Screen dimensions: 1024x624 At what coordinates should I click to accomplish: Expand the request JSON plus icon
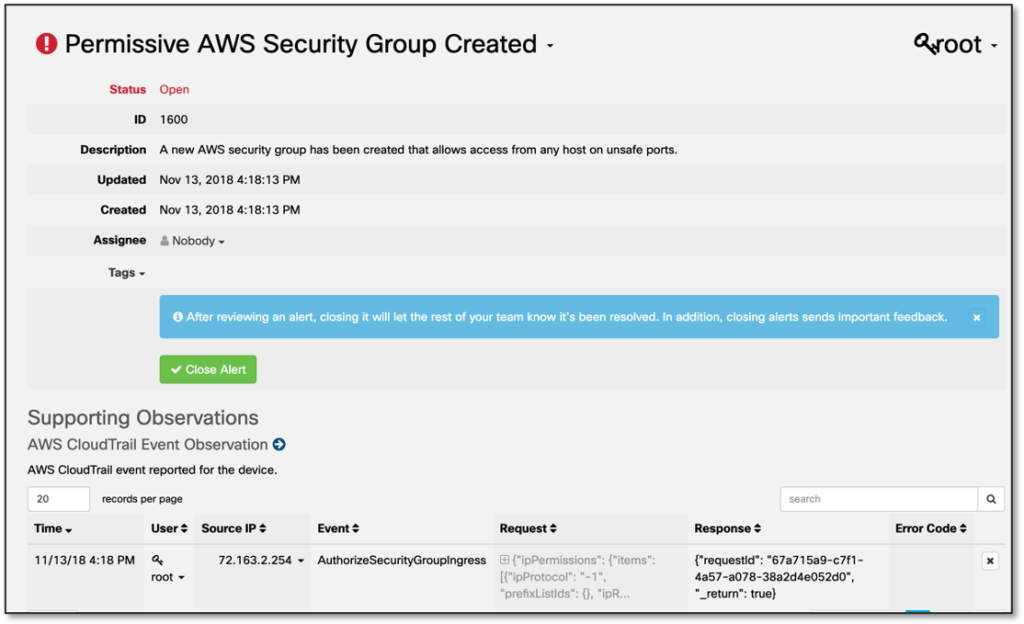[x=504, y=561]
